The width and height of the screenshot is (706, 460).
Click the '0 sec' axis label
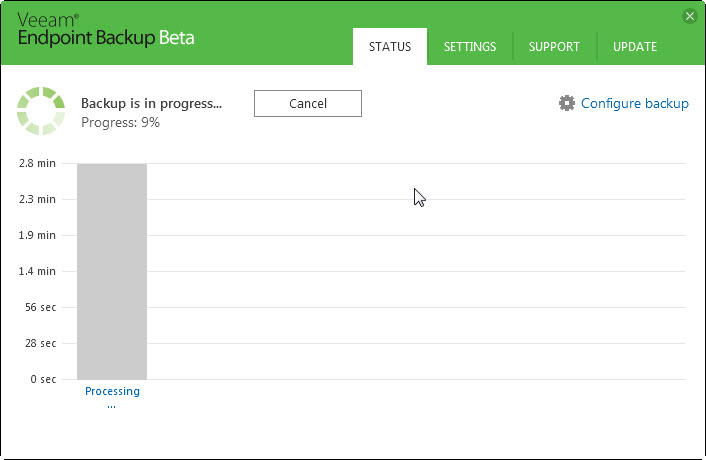[43, 379]
